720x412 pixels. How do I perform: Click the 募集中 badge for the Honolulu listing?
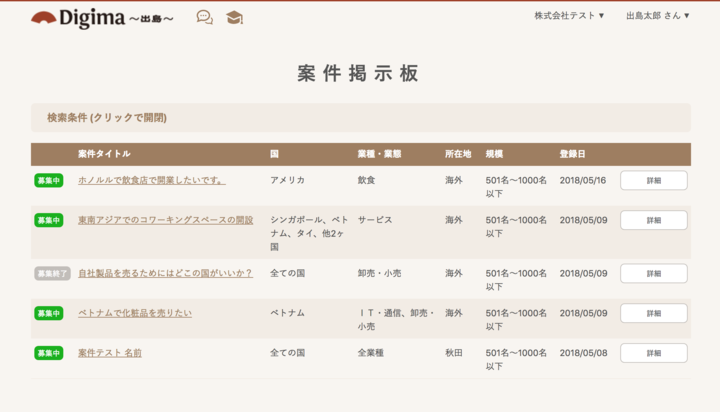49,181
